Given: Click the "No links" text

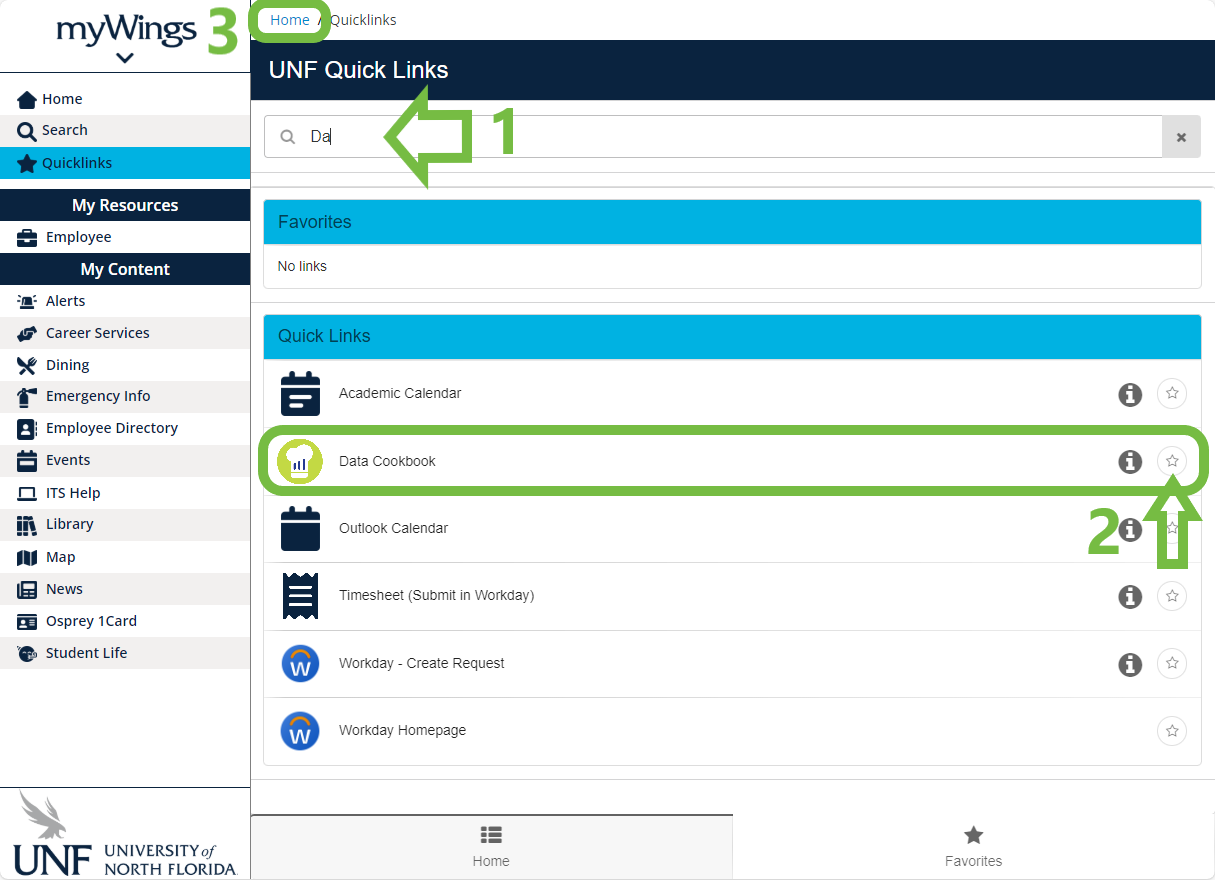Looking at the screenshot, I should 302,266.
